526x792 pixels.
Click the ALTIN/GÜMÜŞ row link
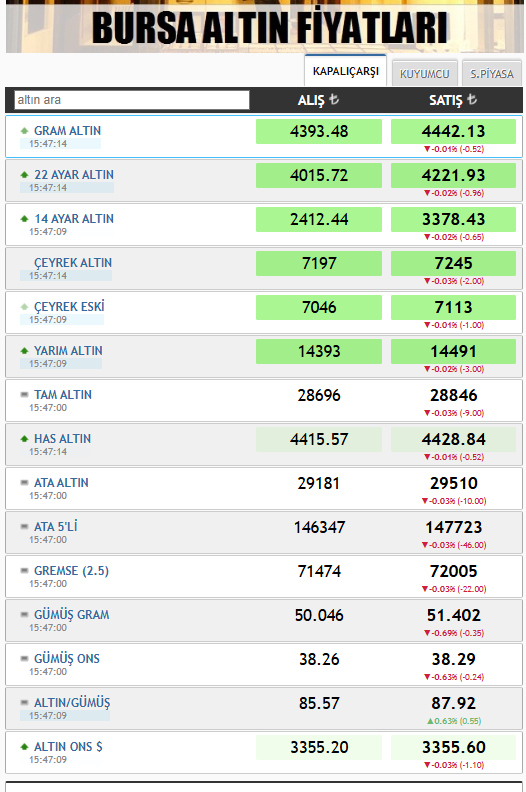72,703
